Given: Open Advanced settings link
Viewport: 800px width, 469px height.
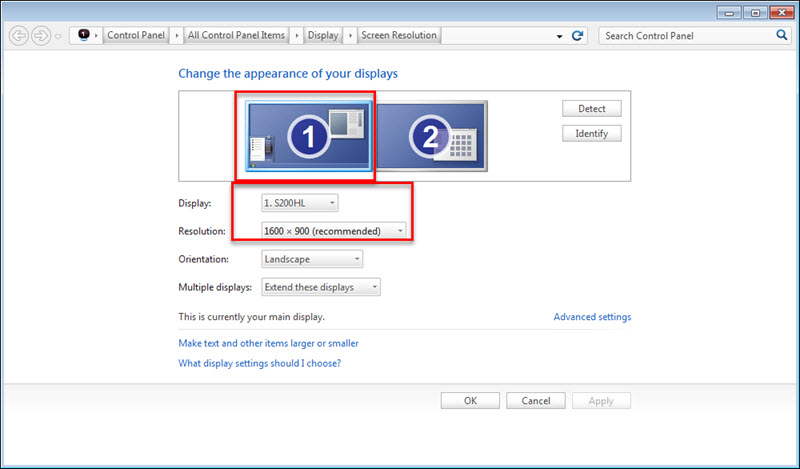Looking at the screenshot, I should click(592, 317).
